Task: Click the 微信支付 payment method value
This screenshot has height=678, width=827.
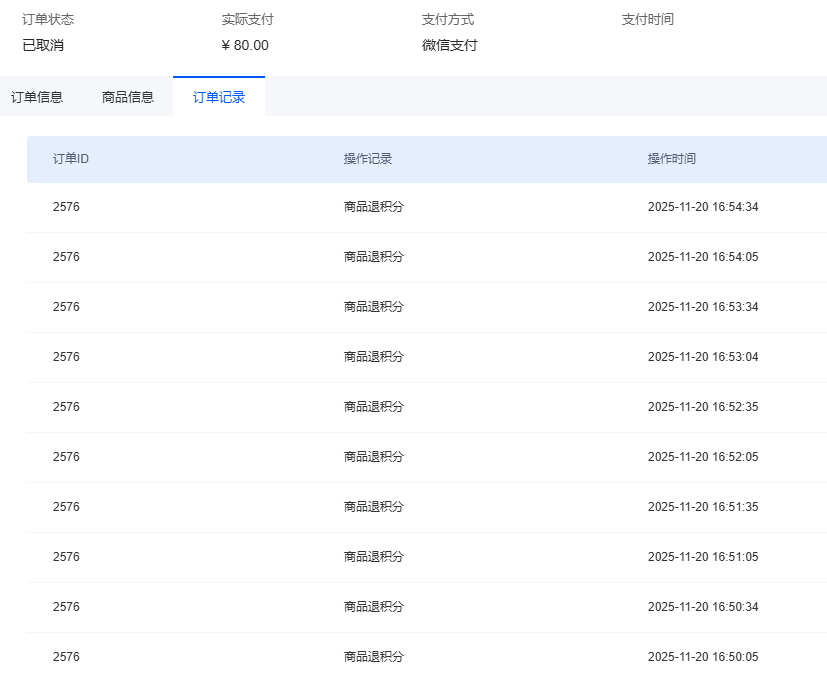Action: [449, 45]
